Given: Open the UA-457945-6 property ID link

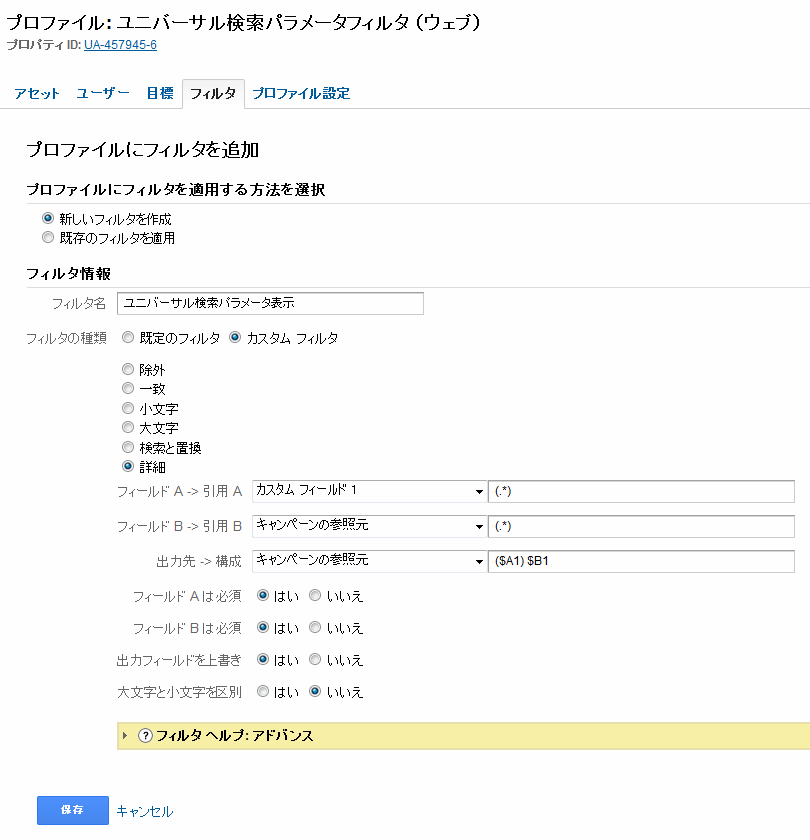Looking at the screenshot, I should 120,45.
